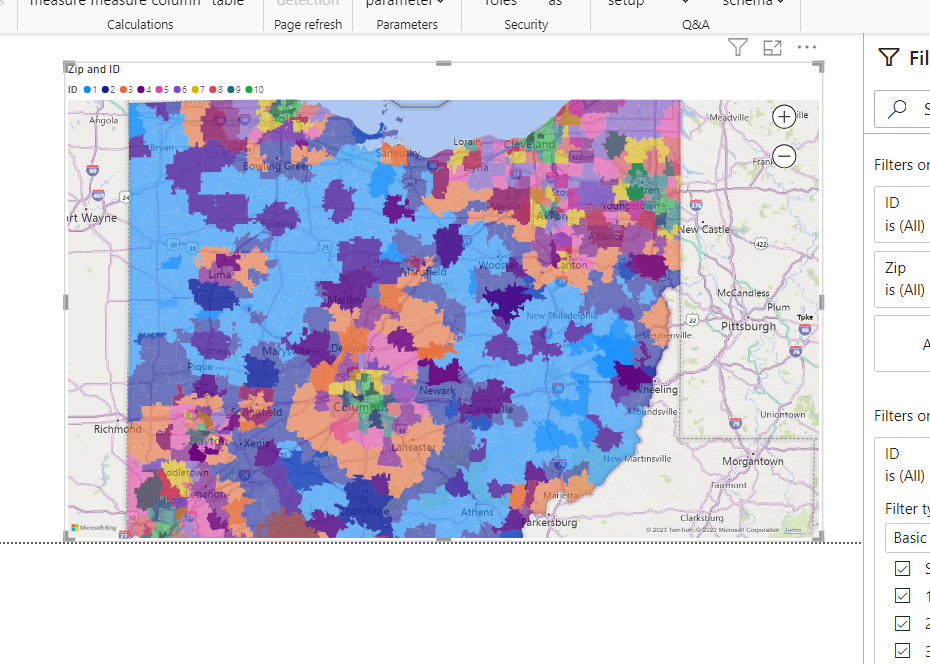Image resolution: width=930 pixels, height=664 pixels.
Task: Click the Bowling Green label on the map
Action: 278,167
